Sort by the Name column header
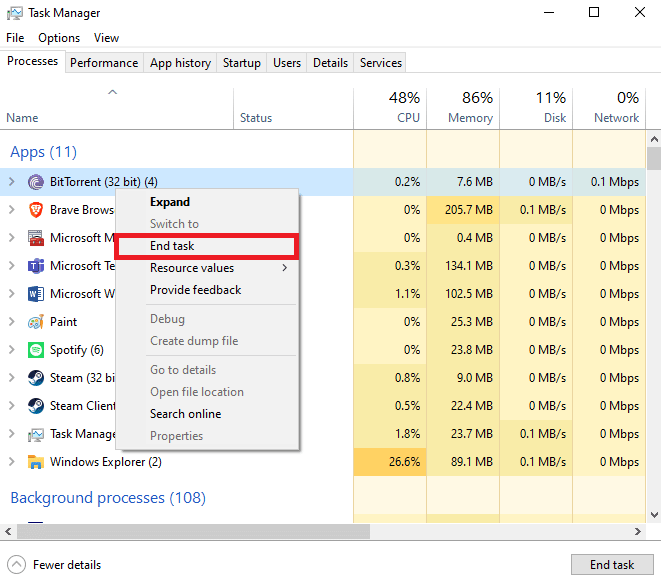 coord(117,108)
